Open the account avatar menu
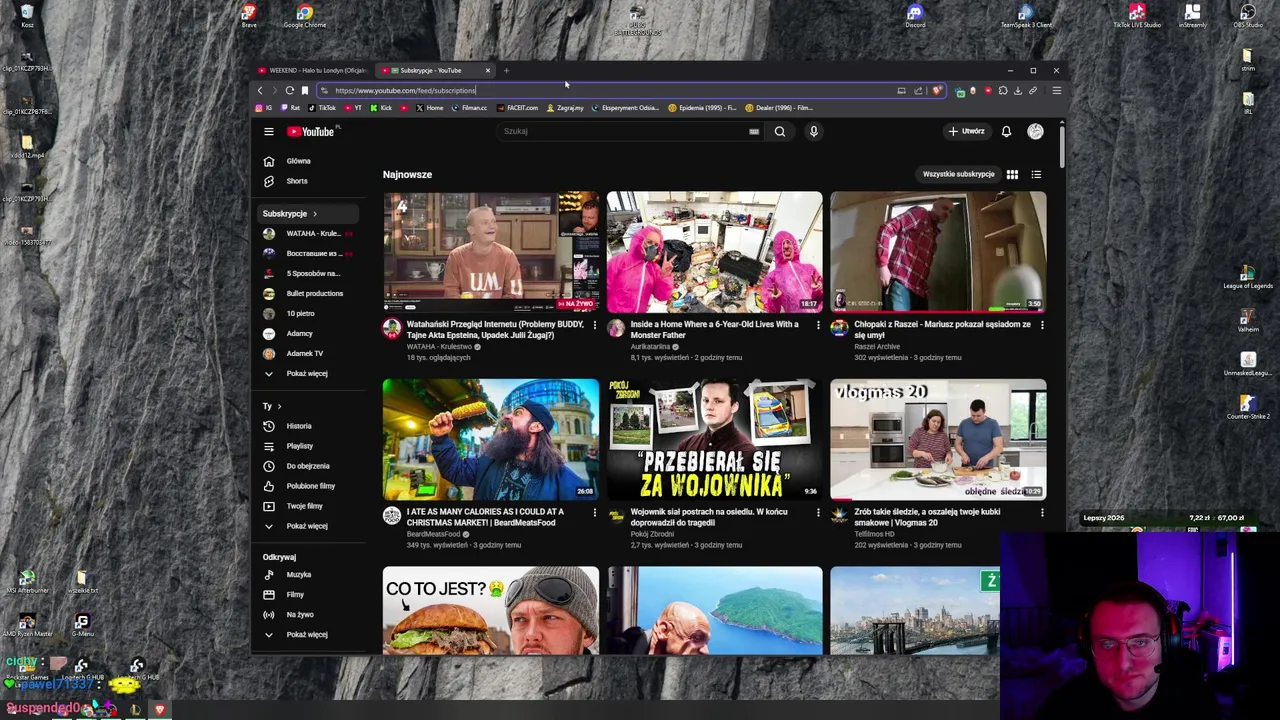The width and height of the screenshot is (1280, 720). [1035, 131]
